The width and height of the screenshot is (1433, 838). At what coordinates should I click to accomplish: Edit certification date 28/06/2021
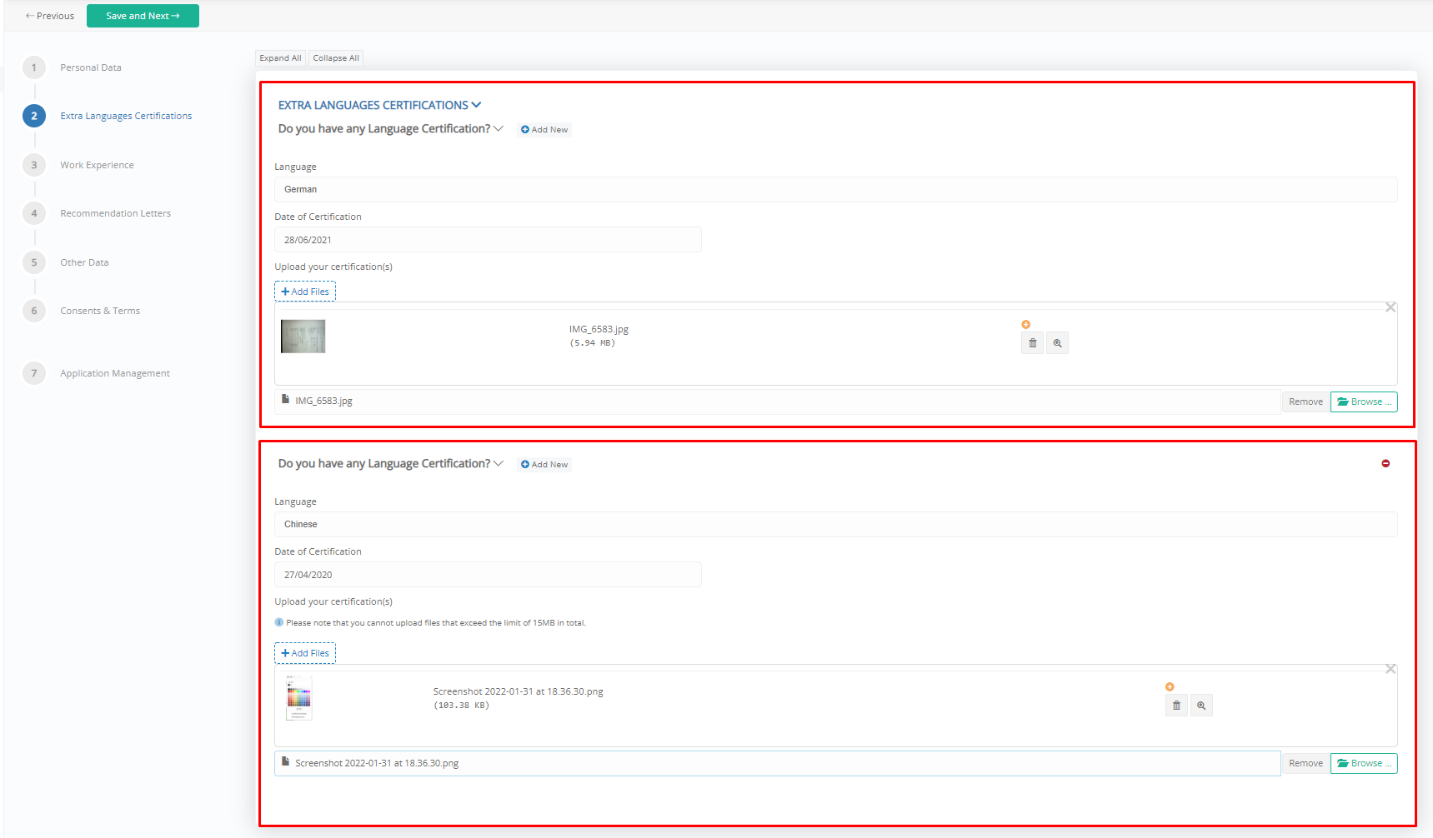(488, 240)
